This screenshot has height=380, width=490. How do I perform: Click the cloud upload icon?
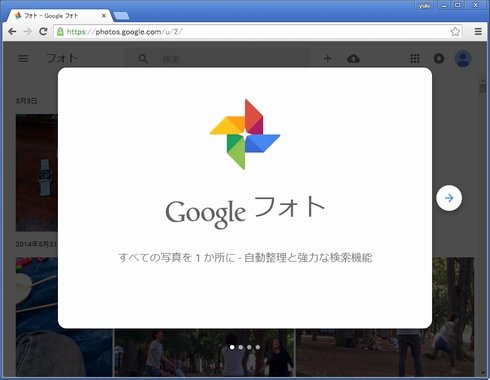click(353, 59)
